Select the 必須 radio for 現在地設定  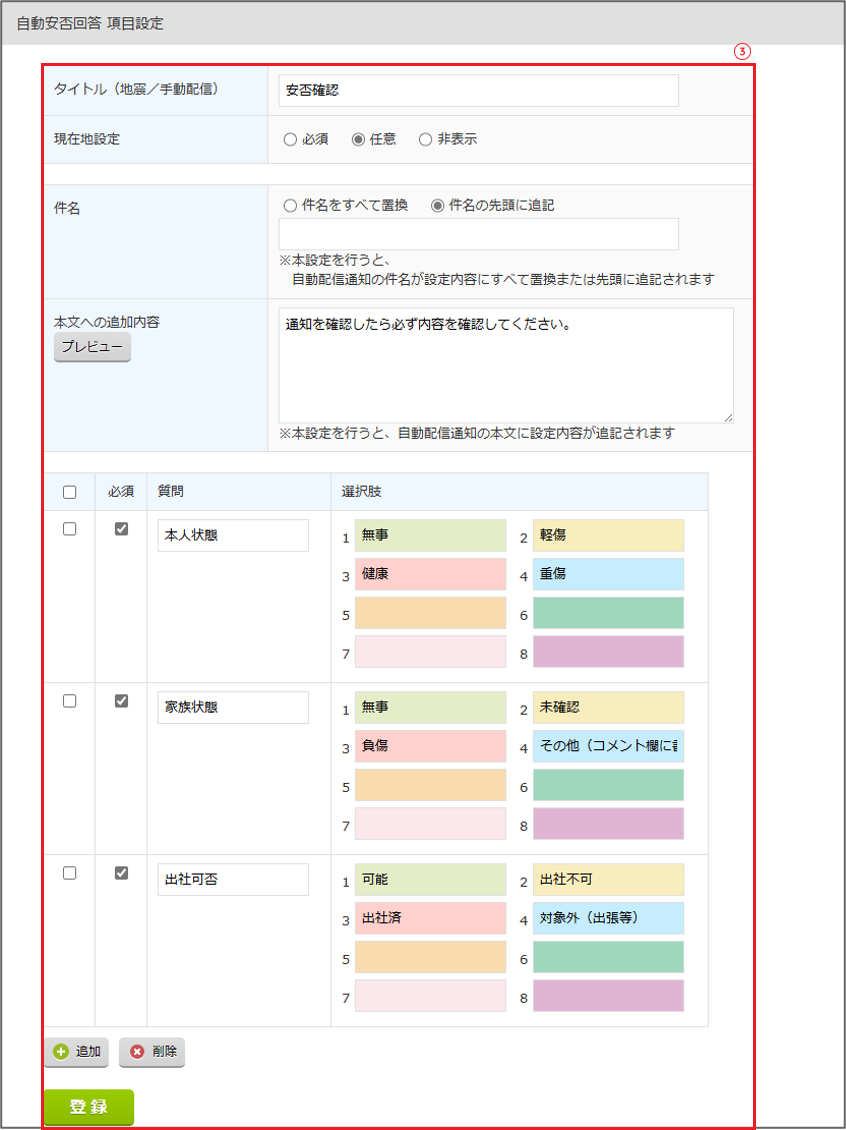[x=290, y=140]
